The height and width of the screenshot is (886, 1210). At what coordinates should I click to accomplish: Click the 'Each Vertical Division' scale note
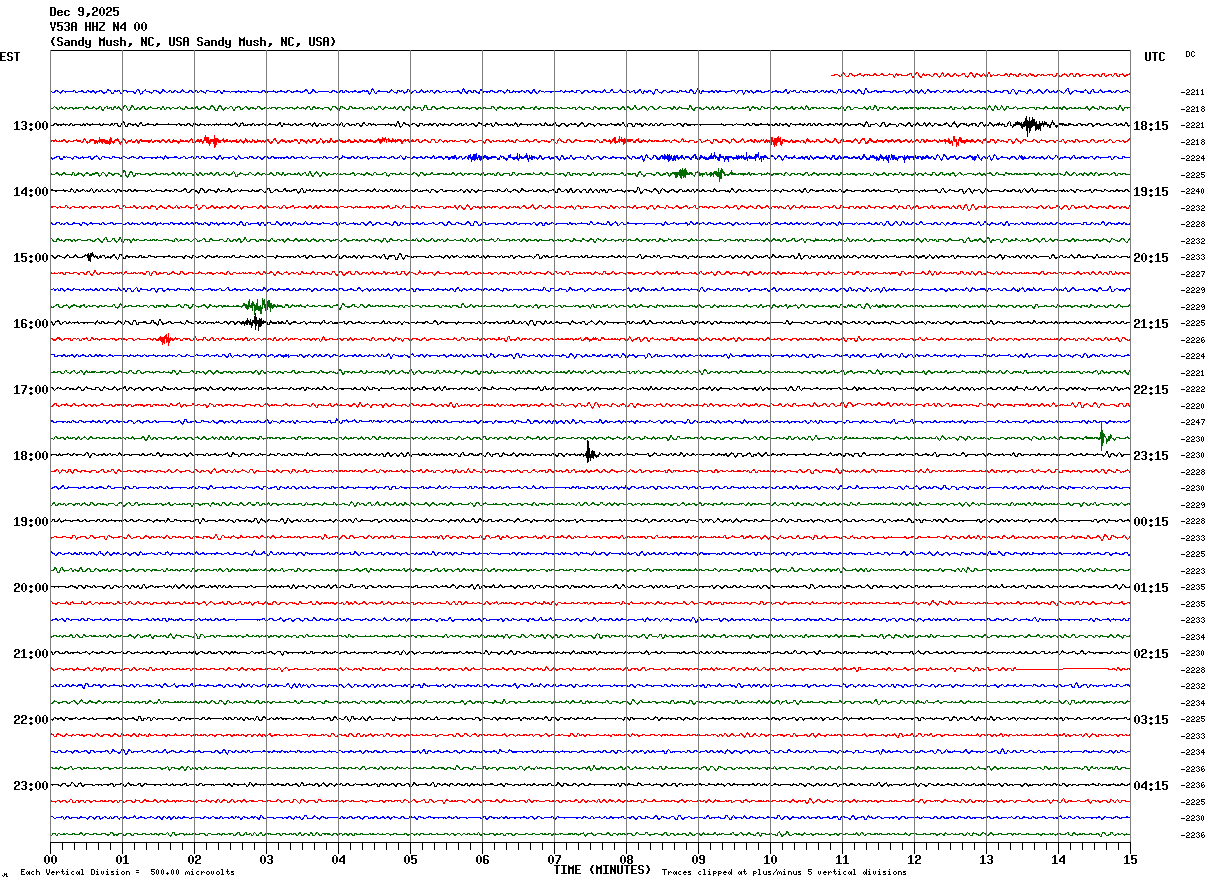(127, 873)
